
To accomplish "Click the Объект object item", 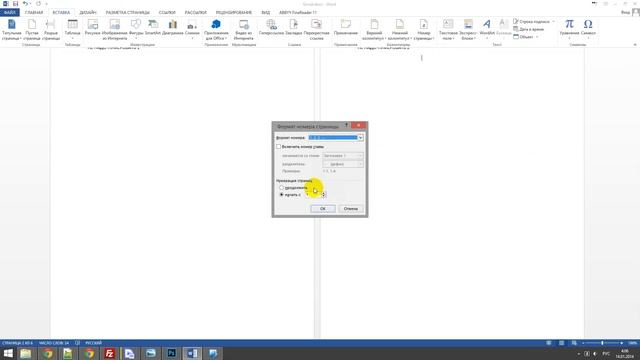I will point(526,37).
